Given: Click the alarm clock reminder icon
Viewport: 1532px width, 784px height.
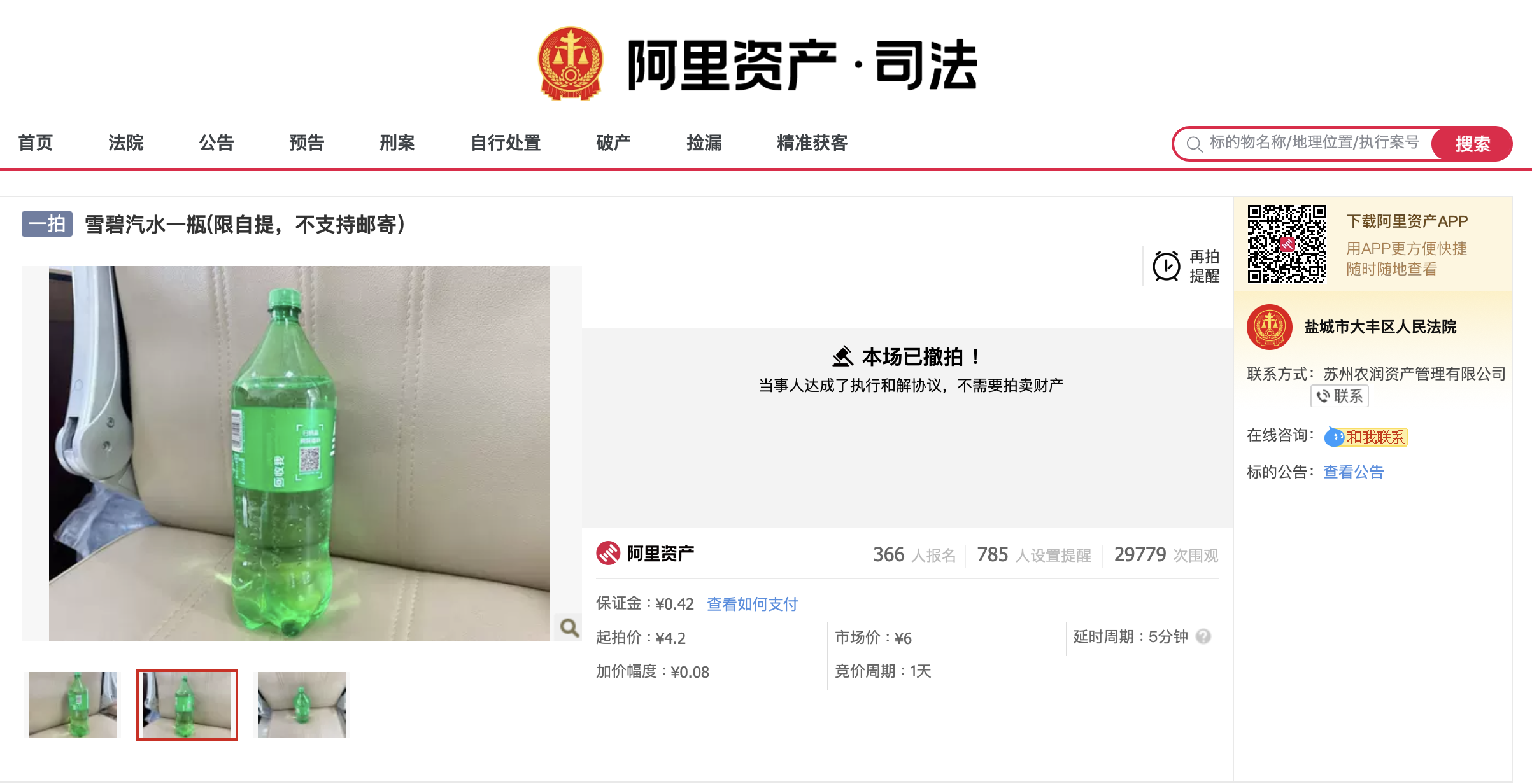Looking at the screenshot, I should [1167, 266].
